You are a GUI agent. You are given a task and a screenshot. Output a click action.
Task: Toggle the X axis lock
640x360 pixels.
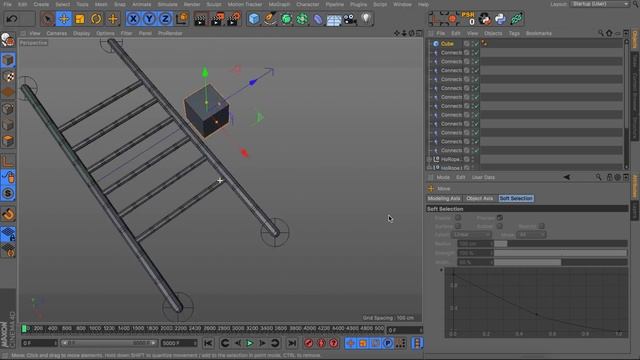pyautogui.click(x=133, y=19)
